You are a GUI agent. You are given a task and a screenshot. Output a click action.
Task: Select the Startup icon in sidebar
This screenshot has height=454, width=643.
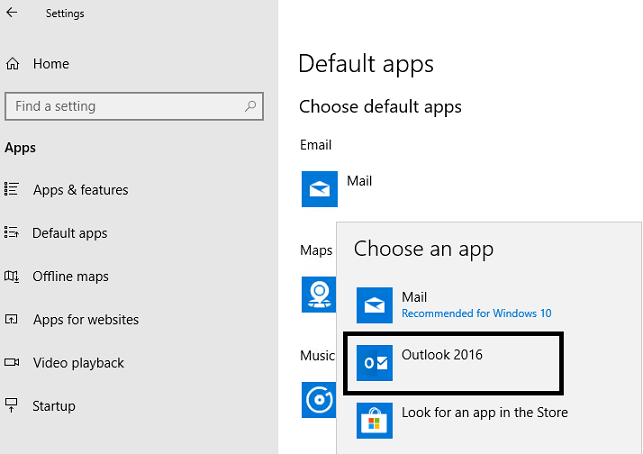coord(11,405)
